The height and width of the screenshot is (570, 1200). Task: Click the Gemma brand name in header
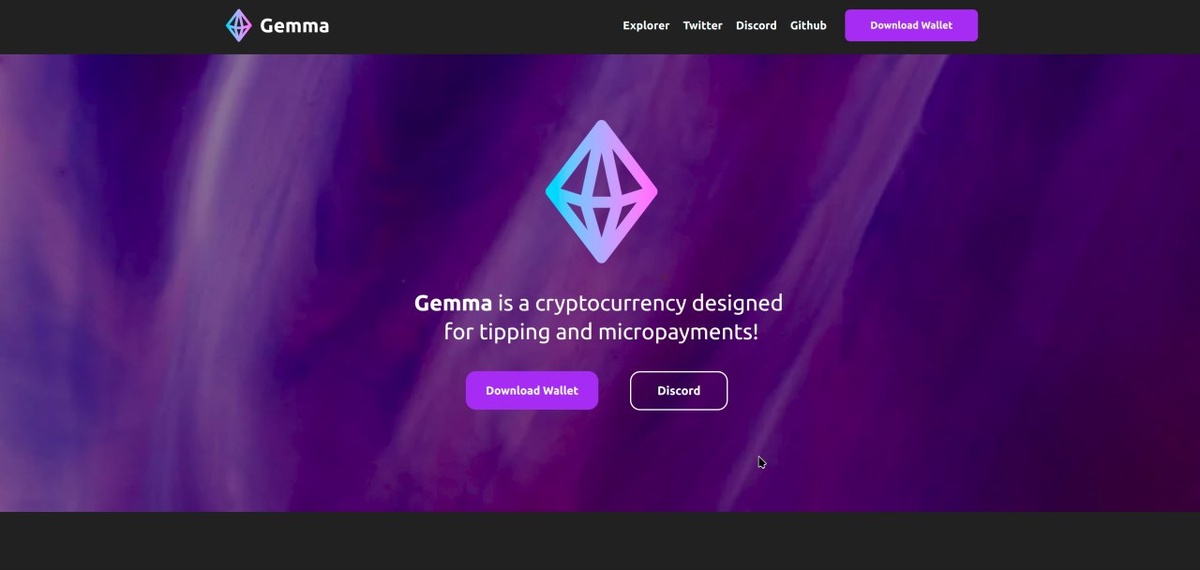294,26
